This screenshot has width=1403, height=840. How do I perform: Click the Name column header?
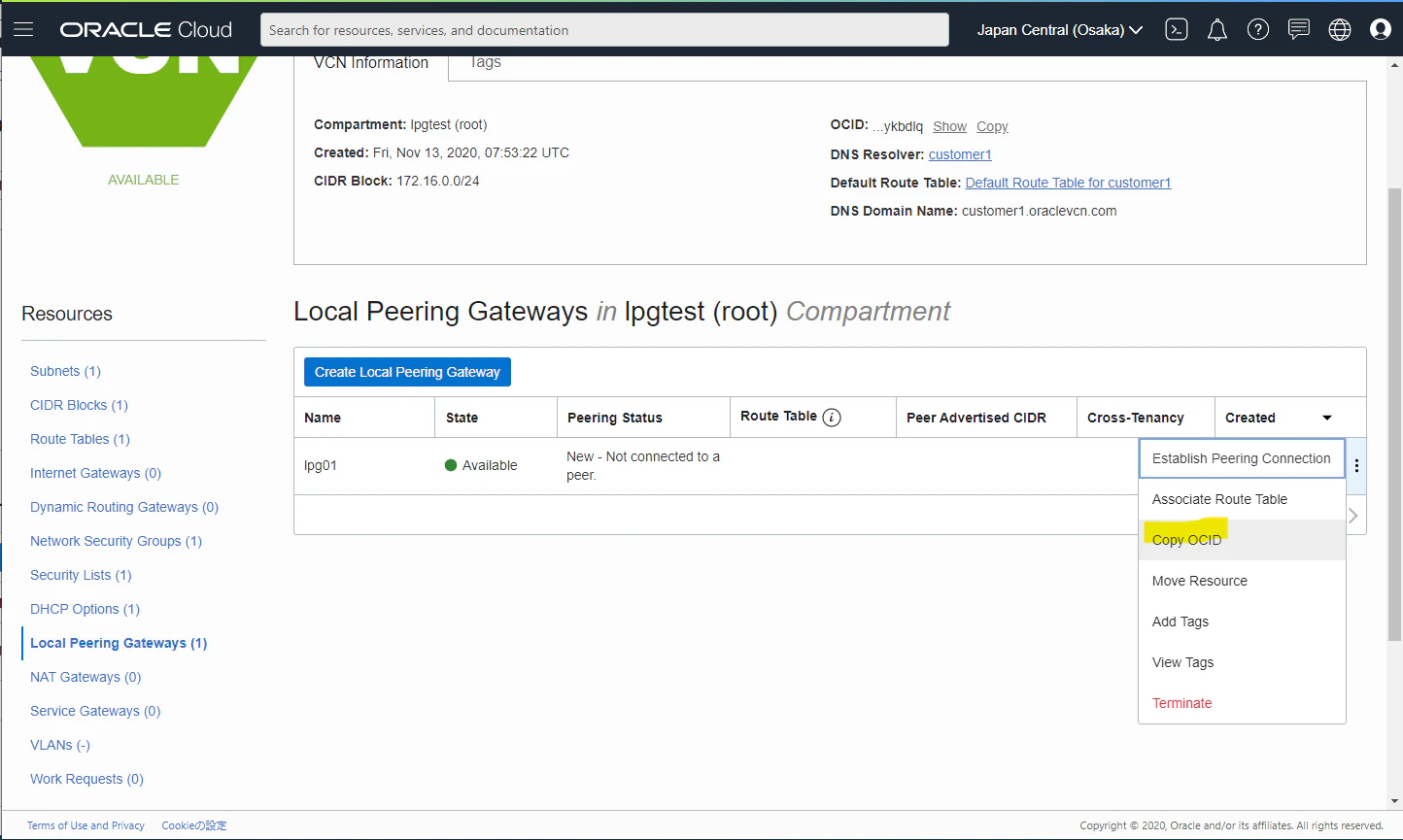pyautogui.click(x=323, y=418)
